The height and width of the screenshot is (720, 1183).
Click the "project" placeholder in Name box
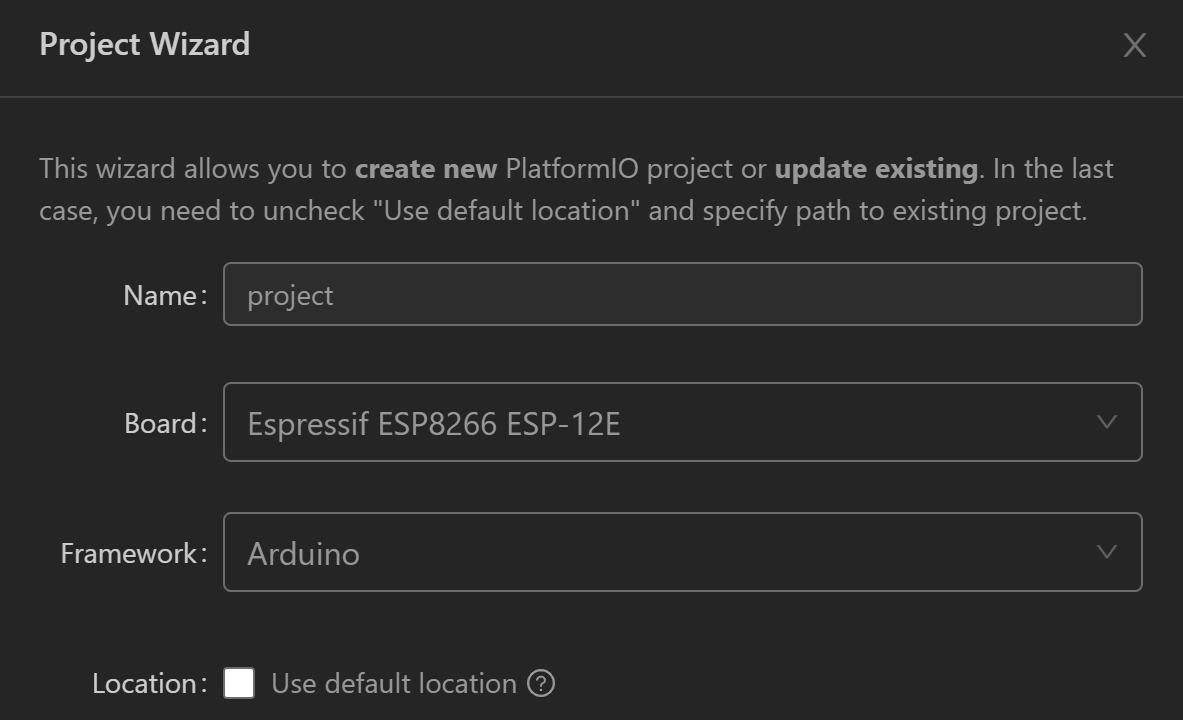point(290,296)
